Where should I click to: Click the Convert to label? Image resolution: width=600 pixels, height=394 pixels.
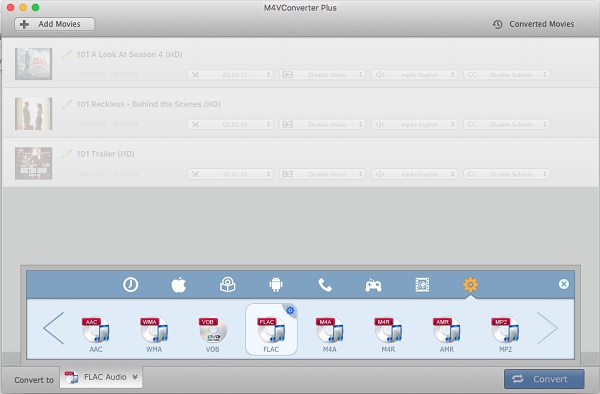(34, 380)
